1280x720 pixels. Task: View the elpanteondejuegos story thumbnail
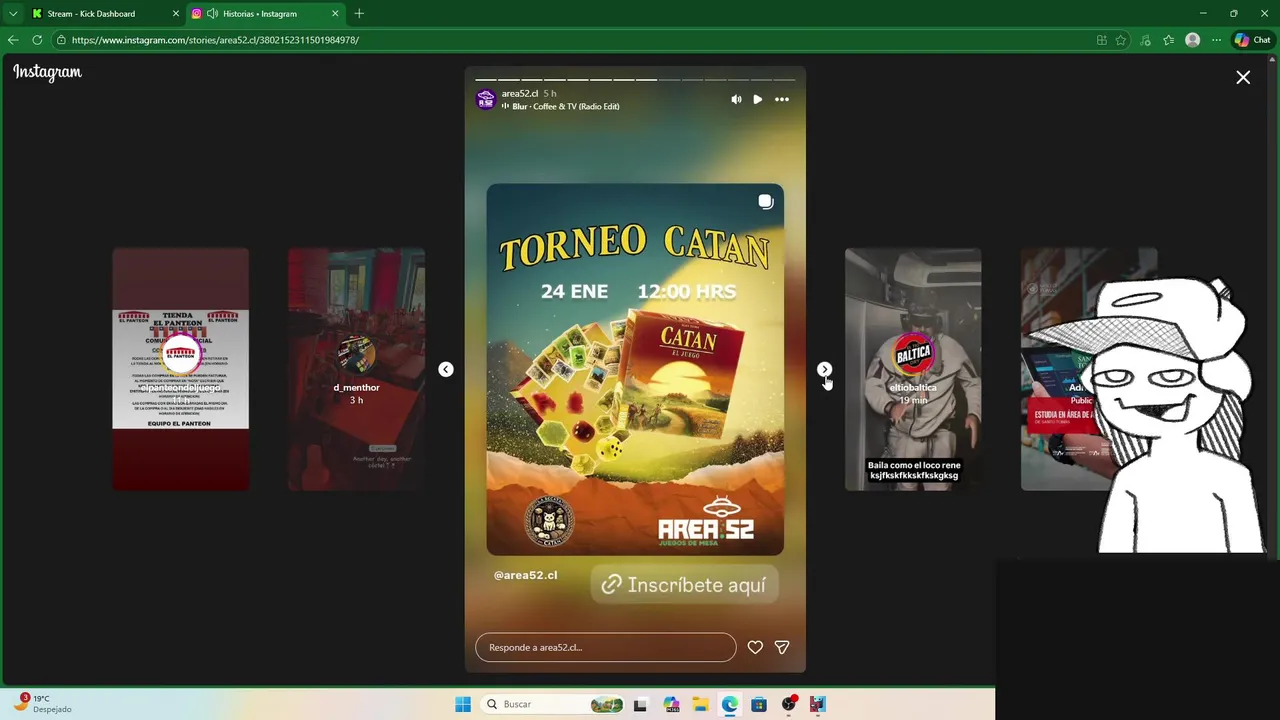pos(180,369)
